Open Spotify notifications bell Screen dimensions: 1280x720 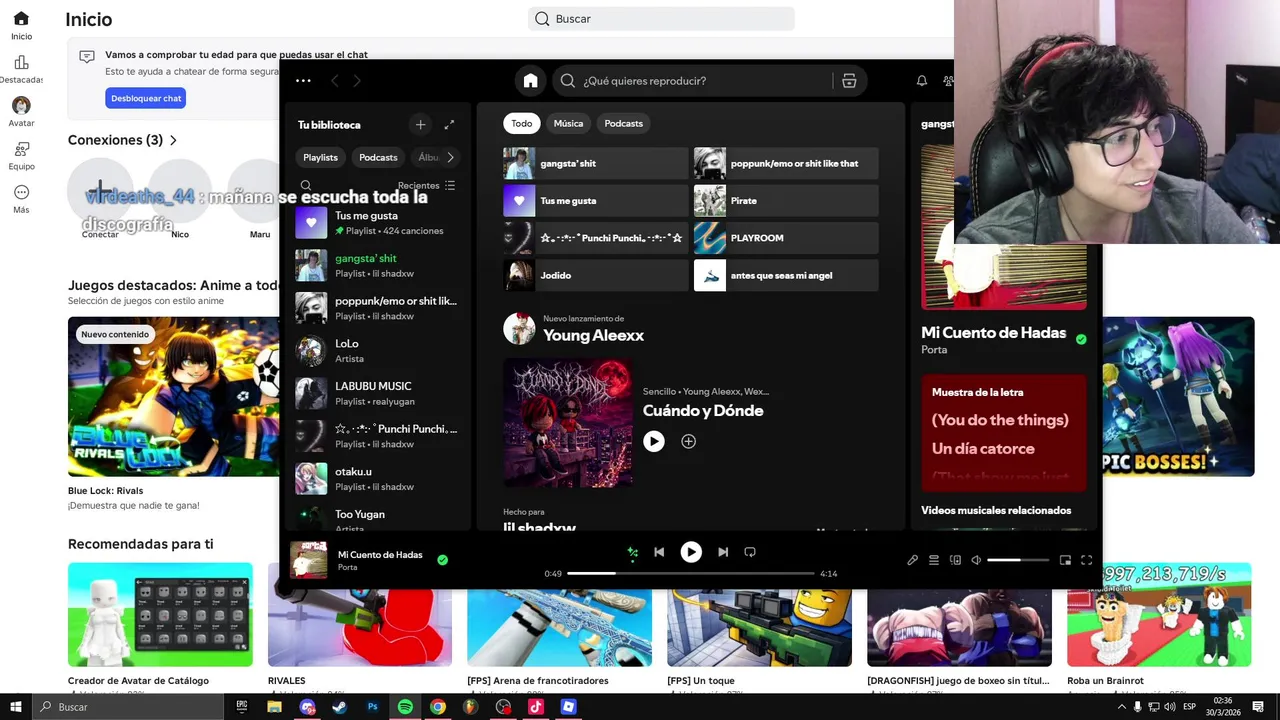tap(922, 81)
